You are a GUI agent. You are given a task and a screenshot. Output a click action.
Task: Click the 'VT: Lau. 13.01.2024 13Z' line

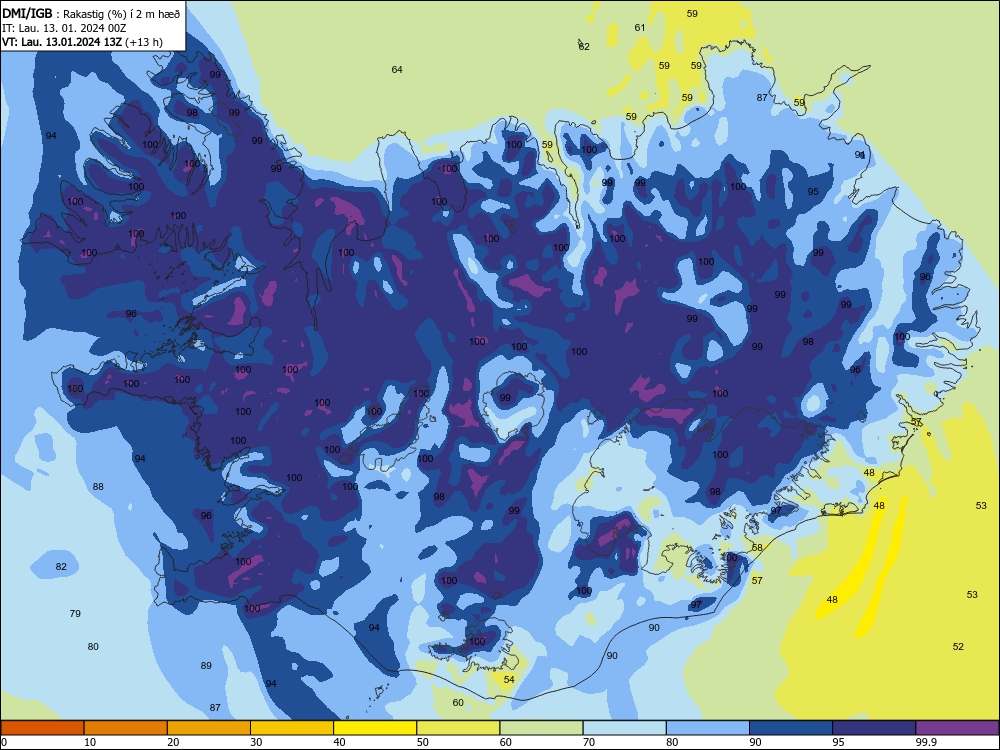click(x=62, y=42)
